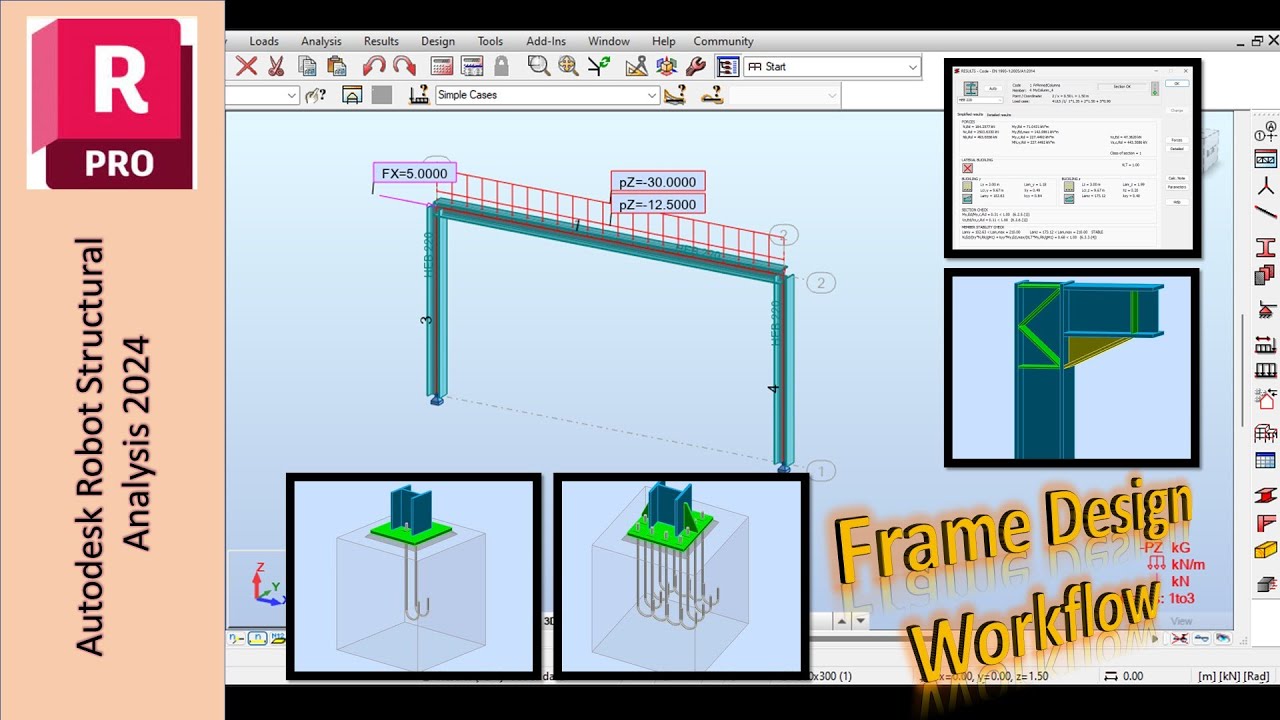The width and height of the screenshot is (1280, 720).
Task: Expand the Start layout dropdown
Action: [x=913, y=67]
